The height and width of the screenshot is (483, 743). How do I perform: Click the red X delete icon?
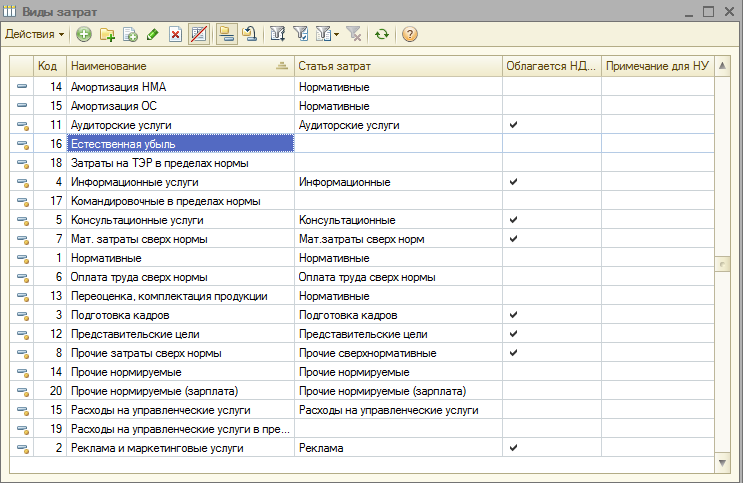click(175, 34)
